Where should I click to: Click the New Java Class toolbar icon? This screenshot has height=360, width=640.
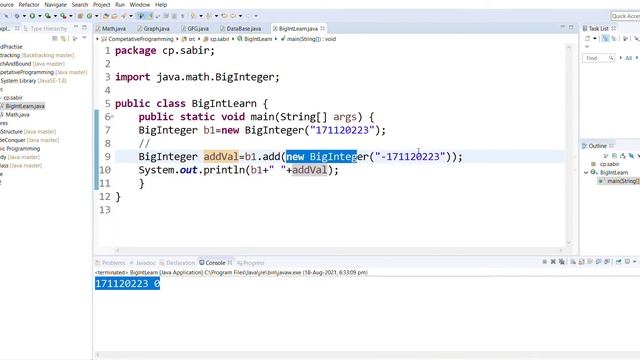(89, 16)
